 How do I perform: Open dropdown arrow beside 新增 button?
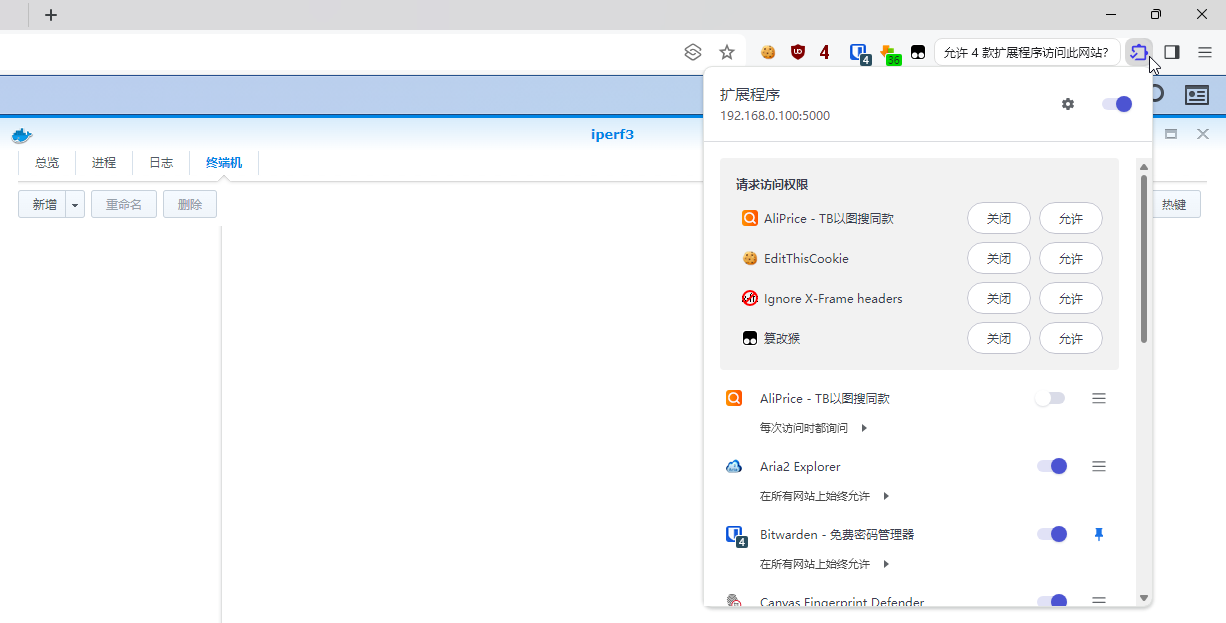point(75,204)
